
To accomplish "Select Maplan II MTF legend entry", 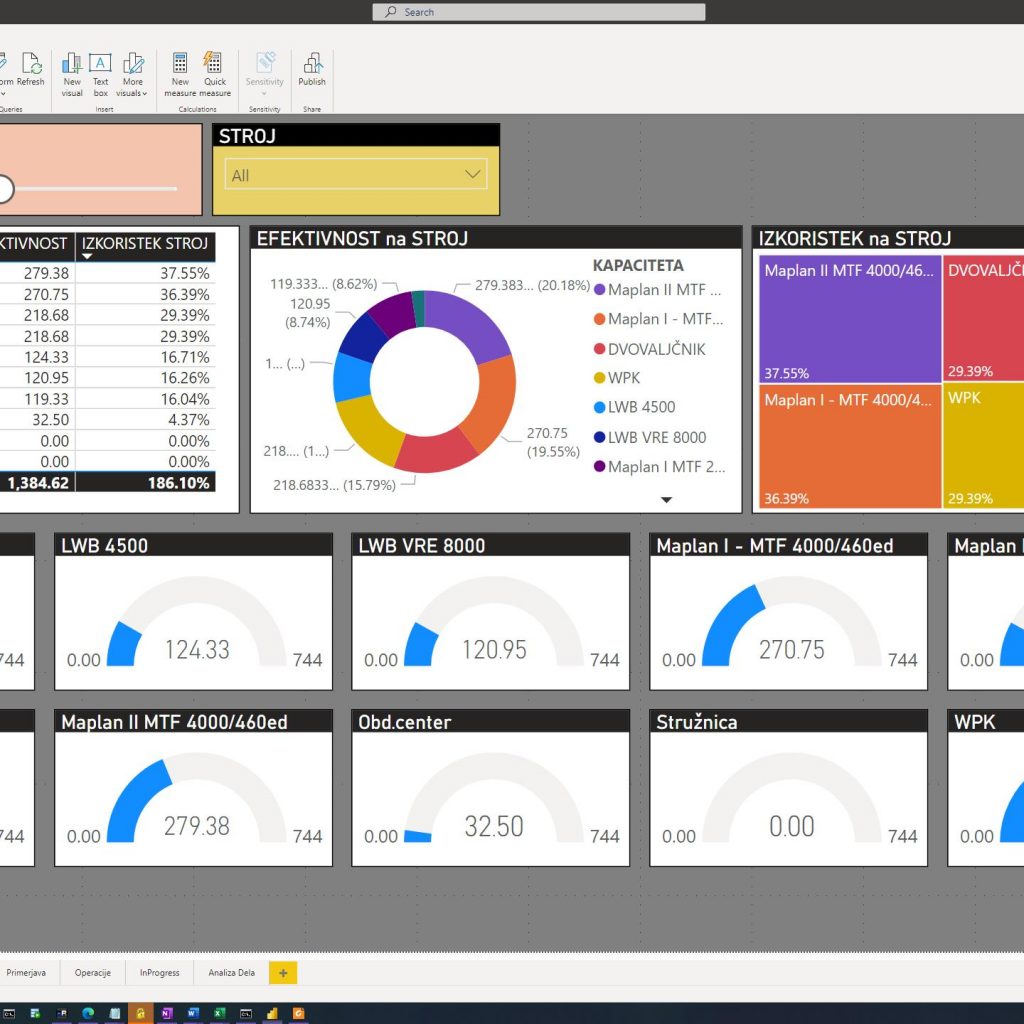I will (658, 289).
